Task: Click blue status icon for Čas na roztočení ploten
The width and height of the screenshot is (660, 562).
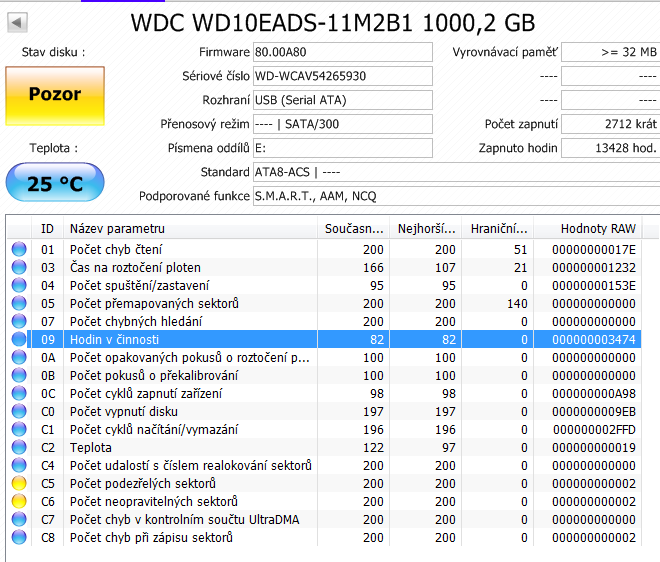Action: (19, 267)
